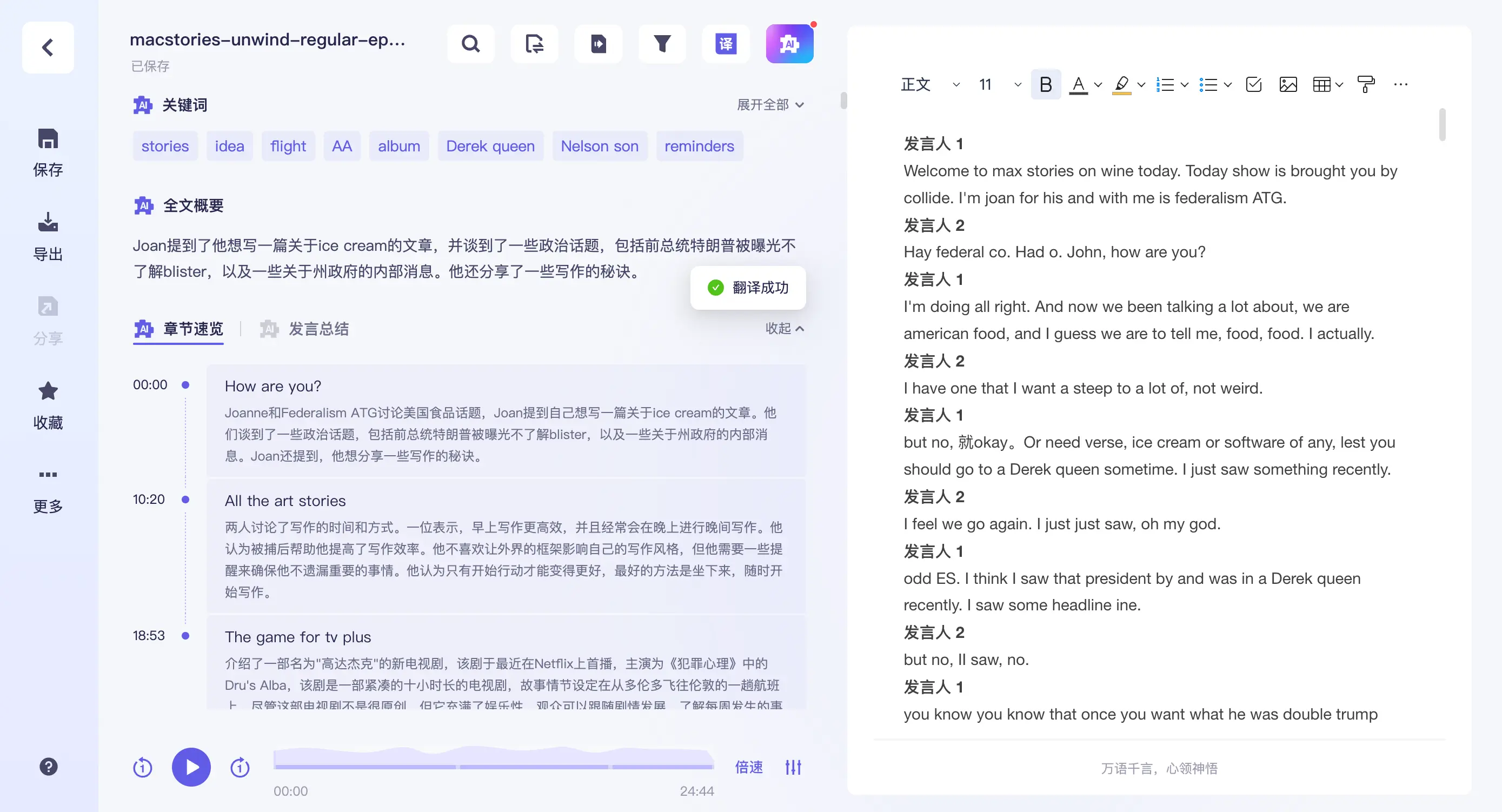Click the back arrow button
1502x812 pixels.
pos(48,47)
